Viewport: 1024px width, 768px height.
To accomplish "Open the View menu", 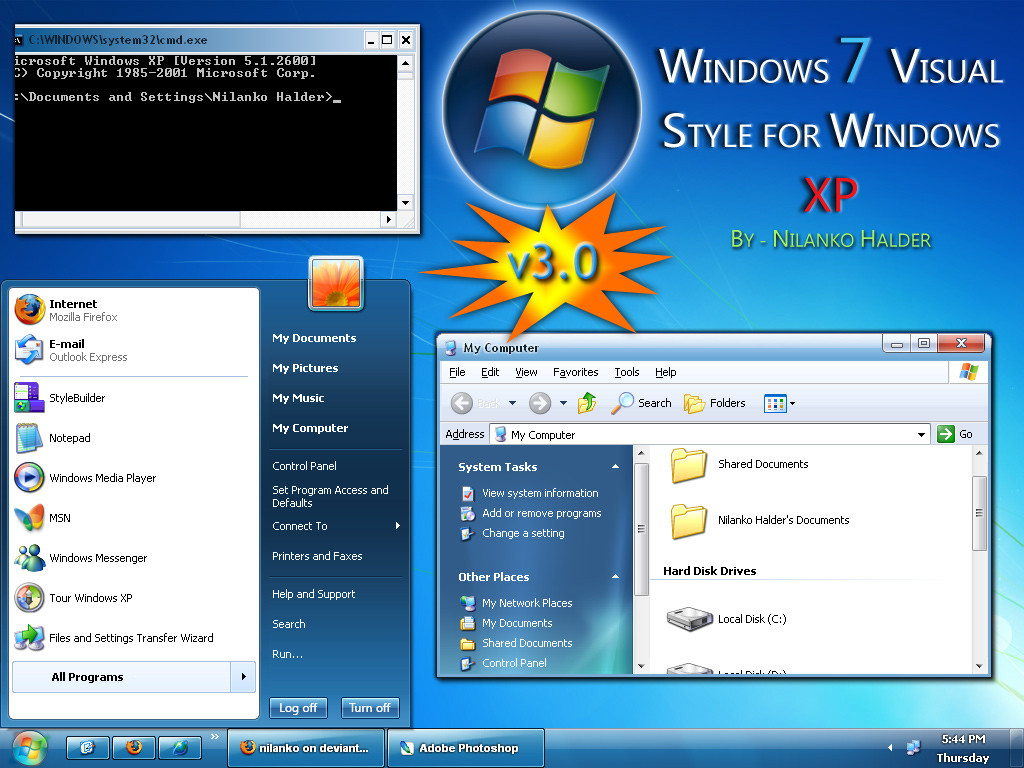I will (x=526, y=372).
